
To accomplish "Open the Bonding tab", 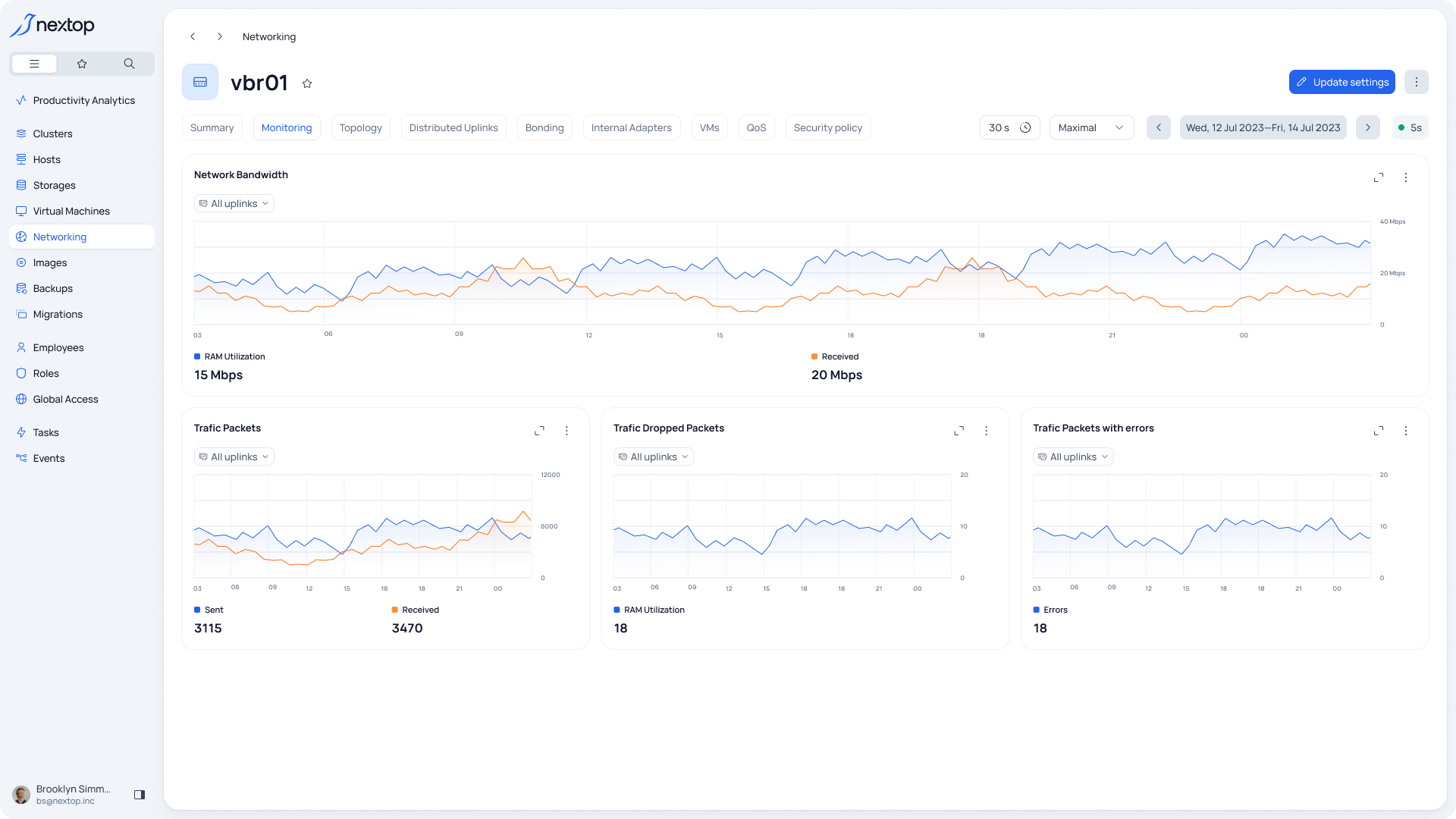I will pyautogui.click(x=544, y=127).
